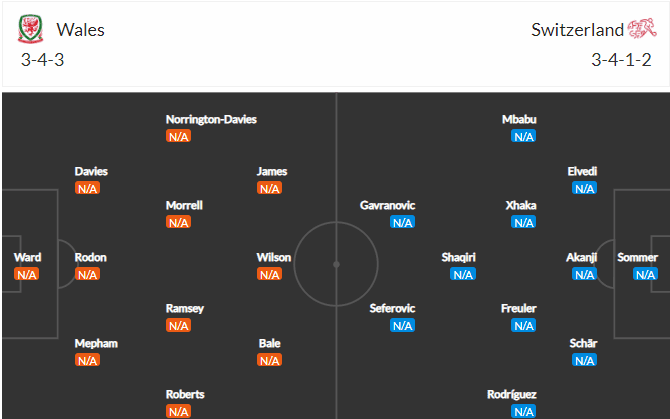
Task: Click the Switzerland team name
Action: coord(577,30)
